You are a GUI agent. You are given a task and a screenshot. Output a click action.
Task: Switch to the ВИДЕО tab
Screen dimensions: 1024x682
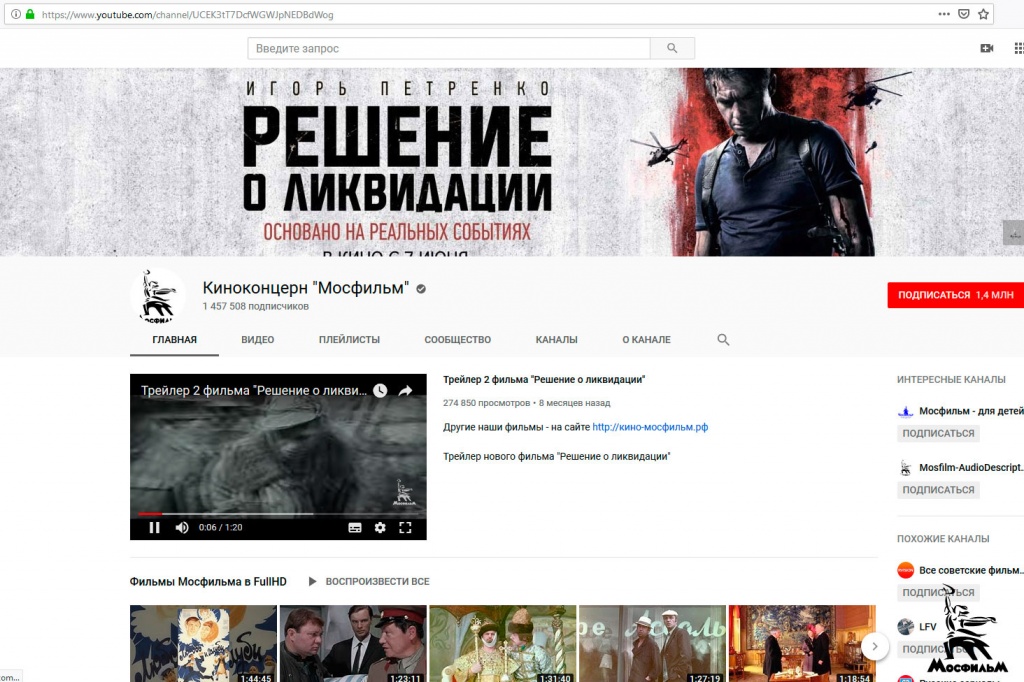[x=257, y=340]
